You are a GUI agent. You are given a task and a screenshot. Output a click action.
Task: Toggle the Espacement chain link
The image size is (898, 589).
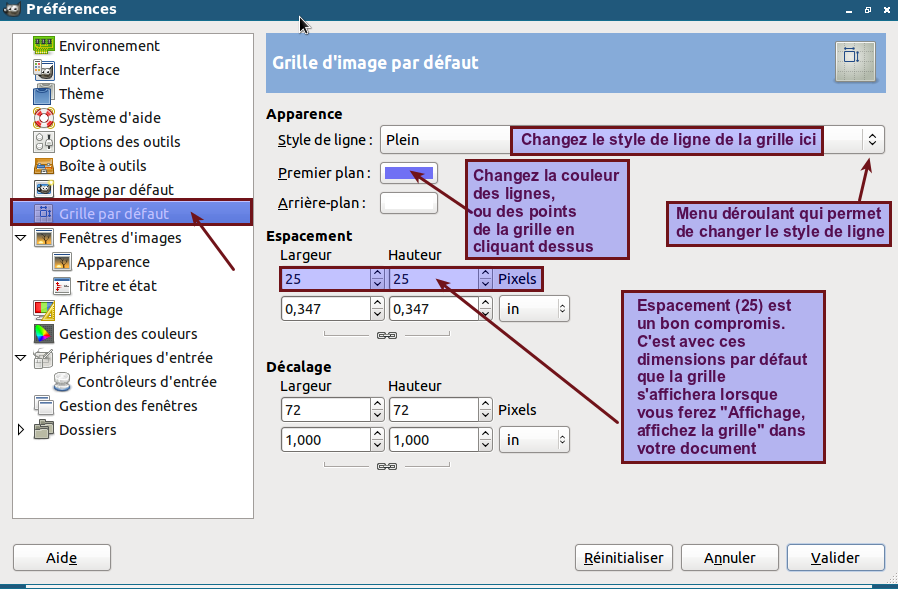[387, 336]
